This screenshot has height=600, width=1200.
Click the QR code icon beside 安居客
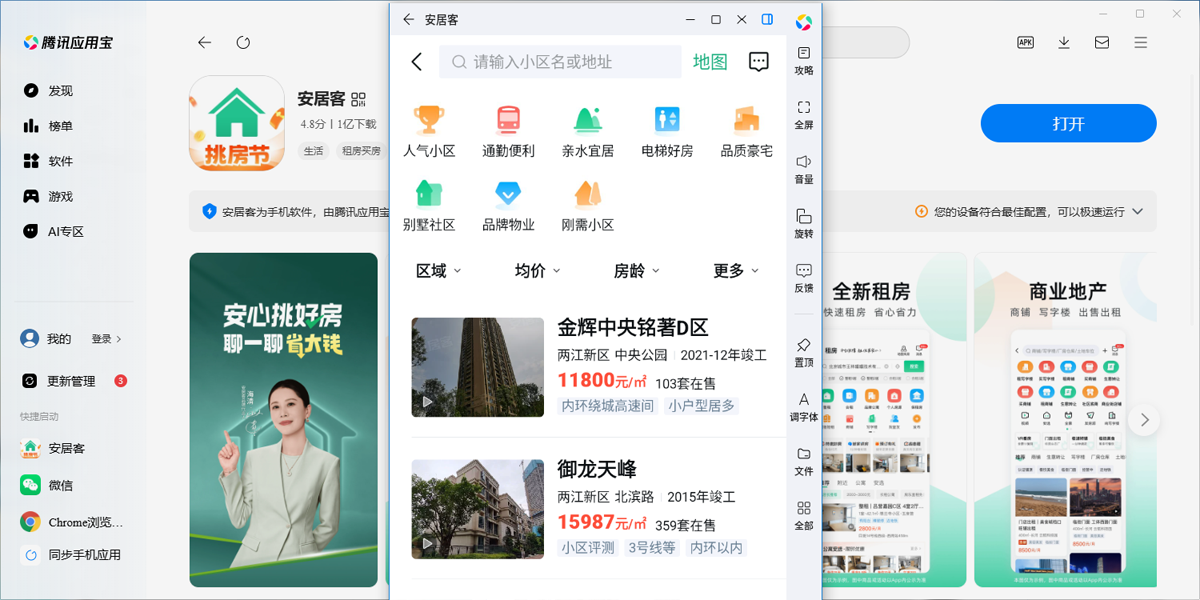[359, 99]
